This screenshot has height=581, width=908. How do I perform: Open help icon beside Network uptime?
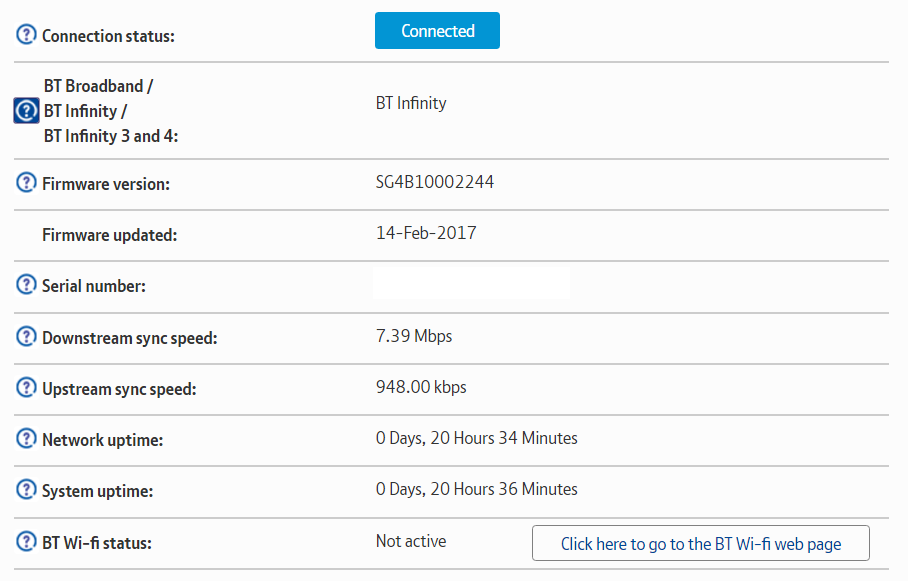point(26,438)
